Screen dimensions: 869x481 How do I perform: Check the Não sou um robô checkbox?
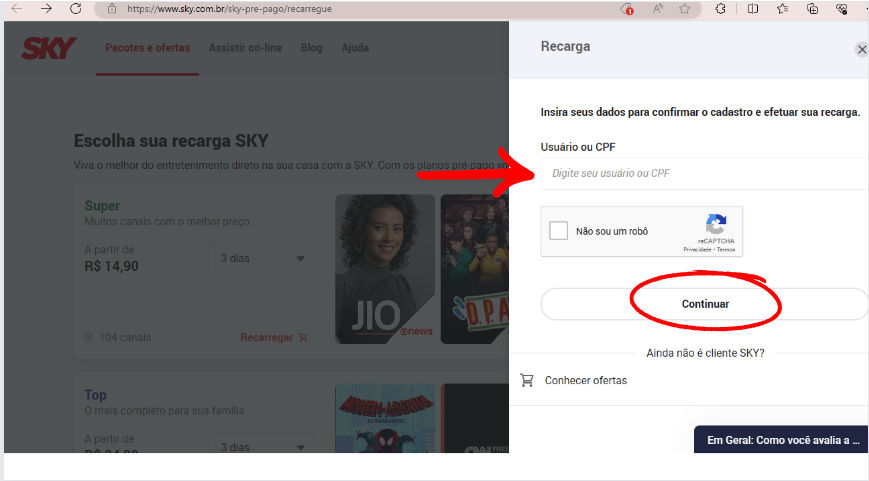pos(559,231)
